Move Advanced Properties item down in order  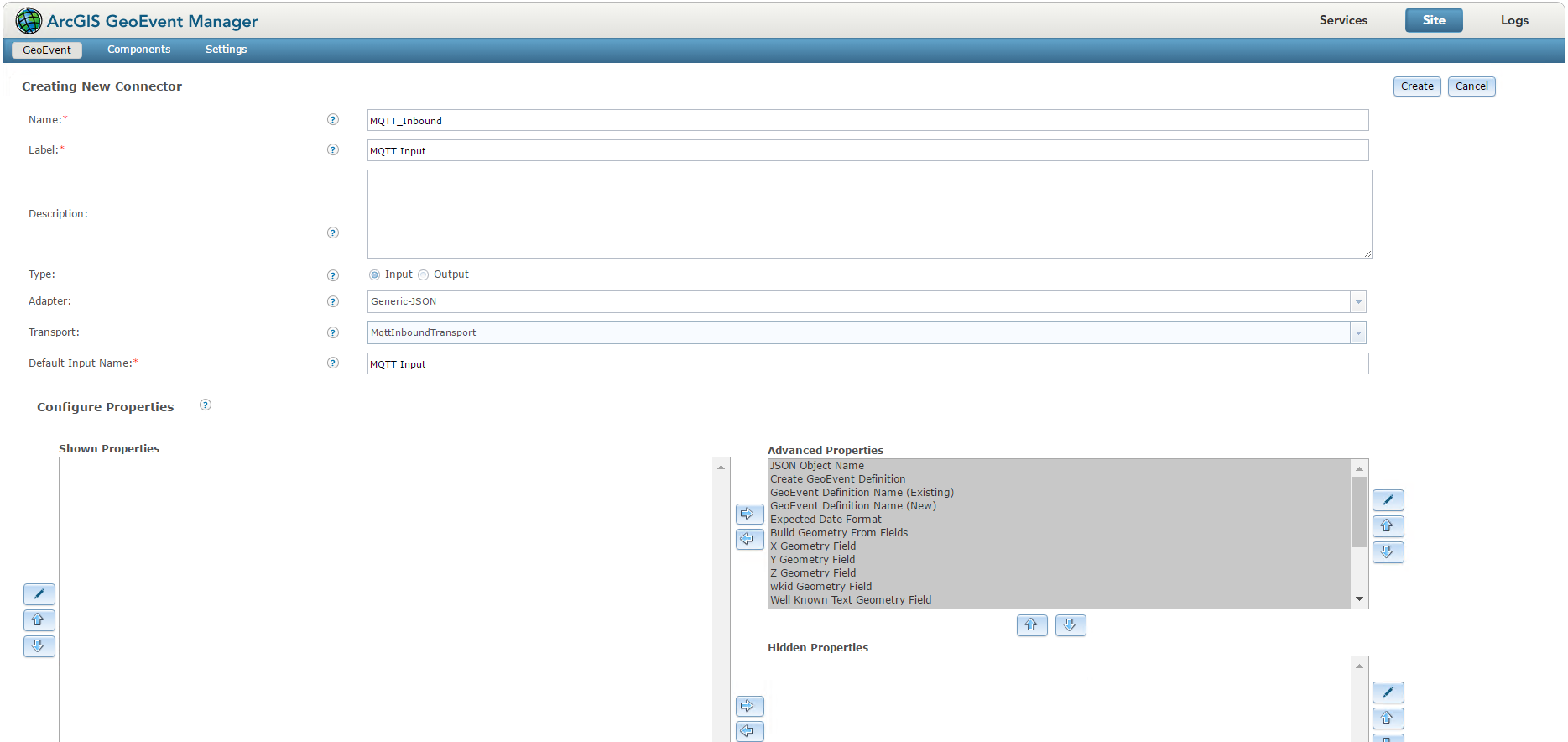point(1388,552)
